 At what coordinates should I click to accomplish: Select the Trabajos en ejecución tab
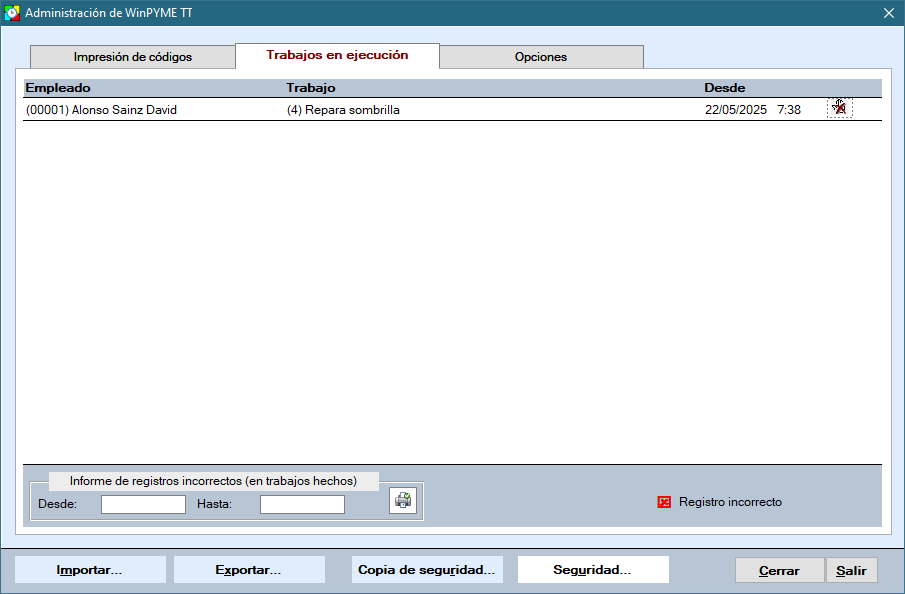pos(337,56)
